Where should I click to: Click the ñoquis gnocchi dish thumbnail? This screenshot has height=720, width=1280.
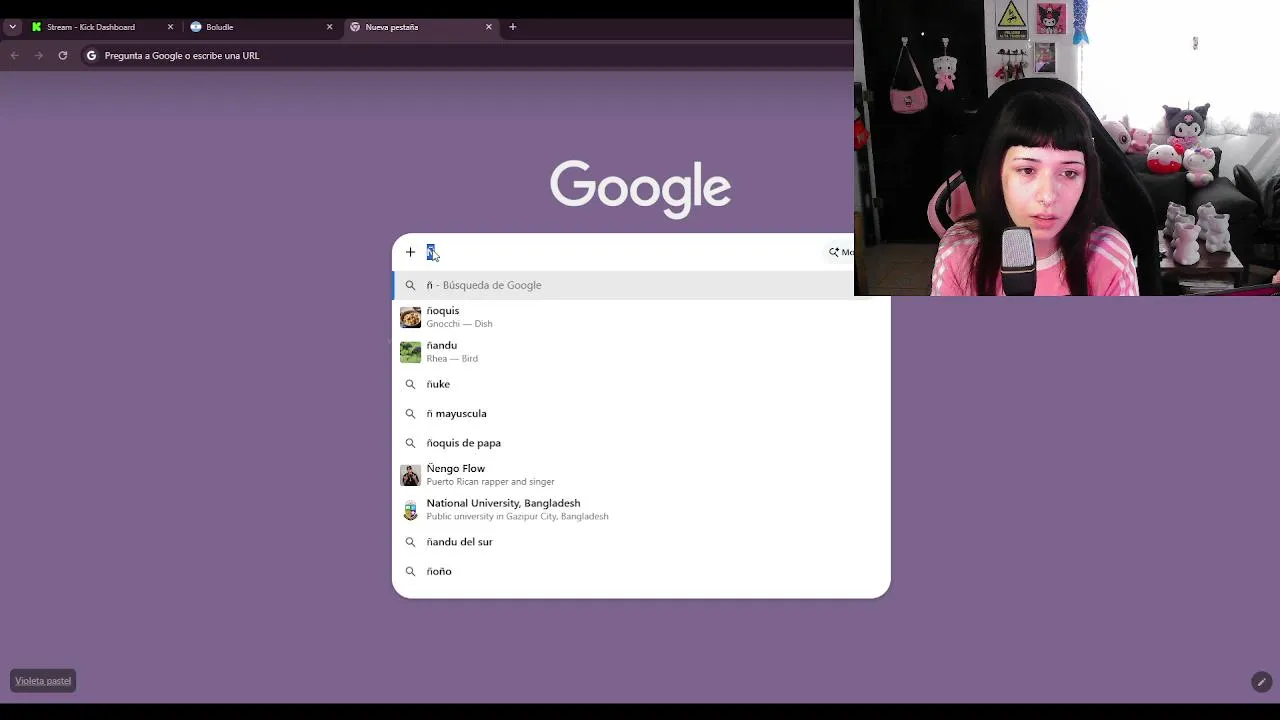pyautogui.click(x=410, y=317)
